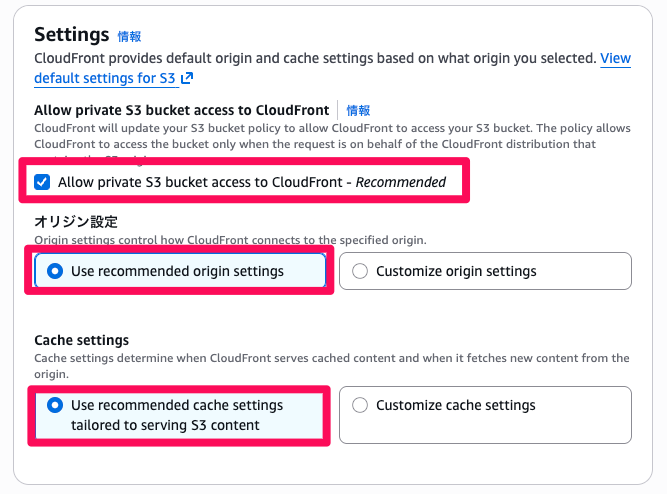667x494 pixels.
Task: Click 'tailored to serving S3 content' tile text
Action: tap(165, 425)
